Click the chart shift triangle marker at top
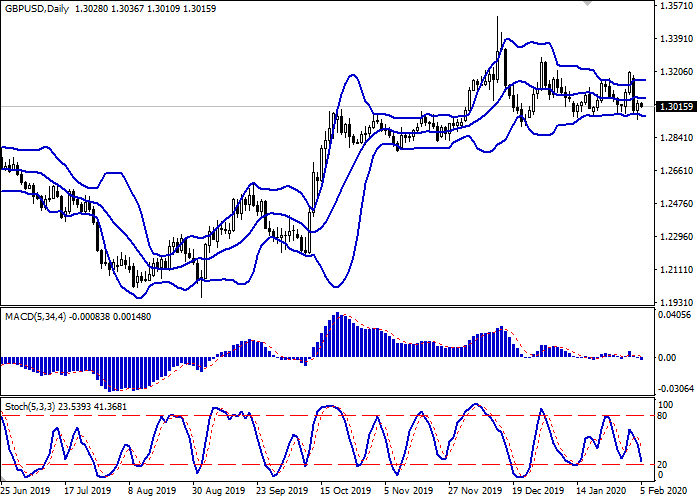The height and width of the screenshot is (500, 700). 587,4
